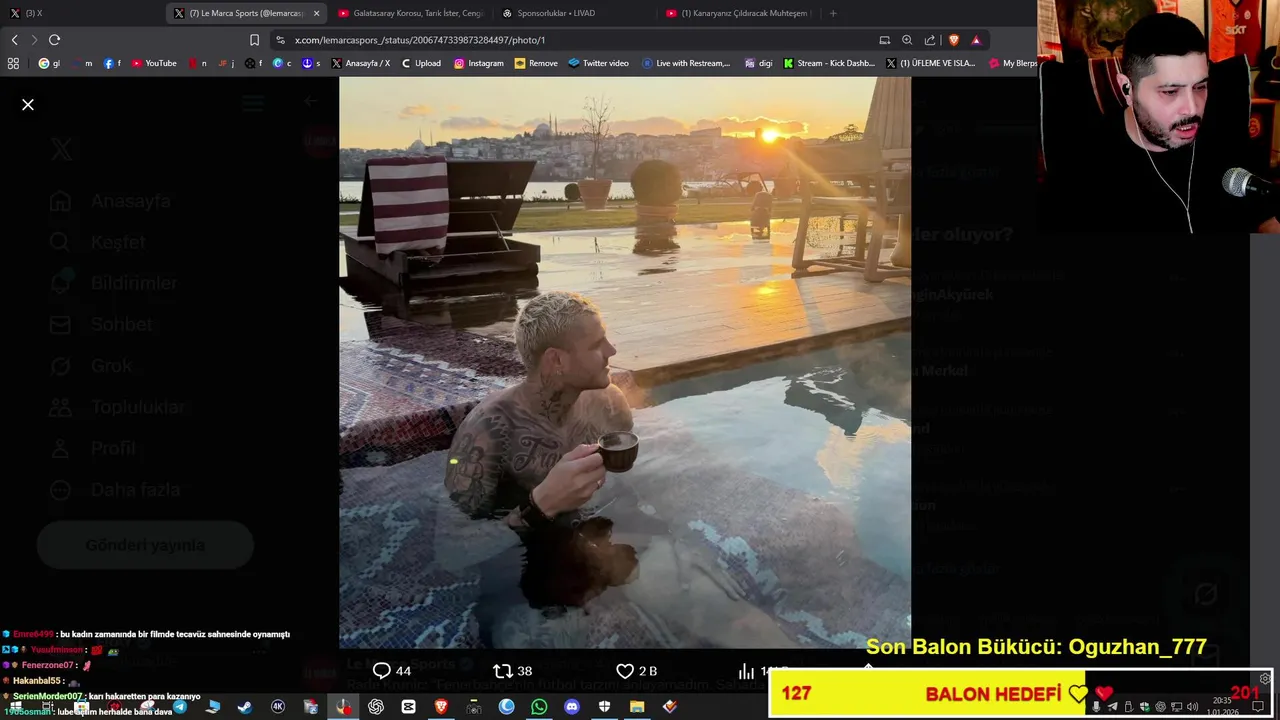Click the tattooed man photo in viewer

click(x=625, y=362)
